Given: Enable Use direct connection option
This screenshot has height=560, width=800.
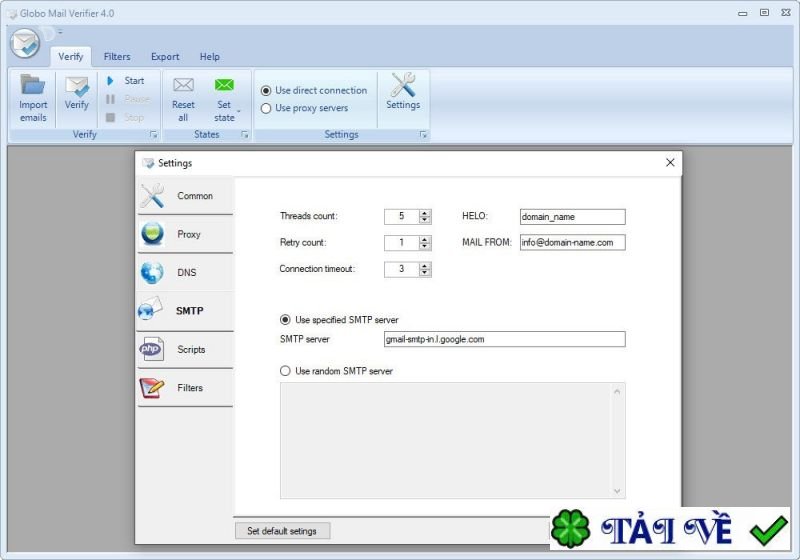Looking at the screenshot, I should click(266, 91).
